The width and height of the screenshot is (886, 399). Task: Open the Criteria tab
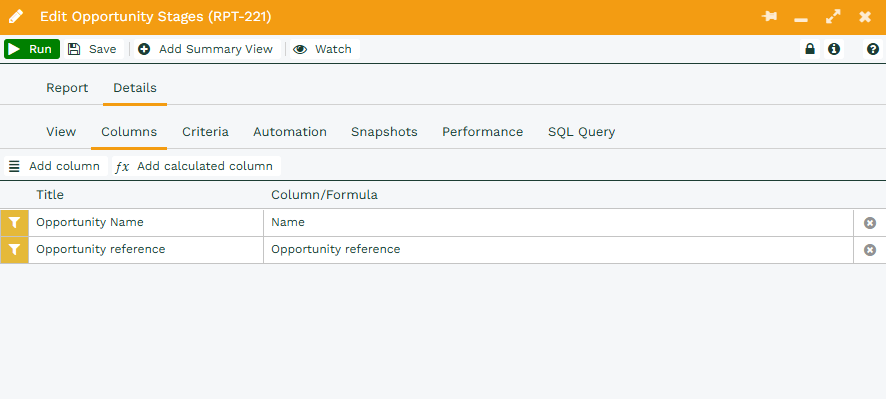point(205,132)
